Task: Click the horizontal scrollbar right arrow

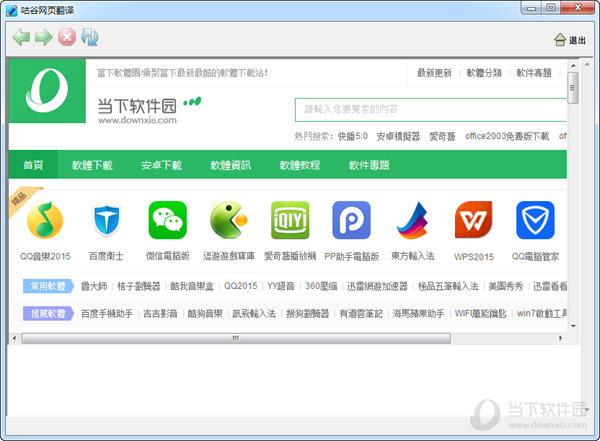Action: (561, 338)
